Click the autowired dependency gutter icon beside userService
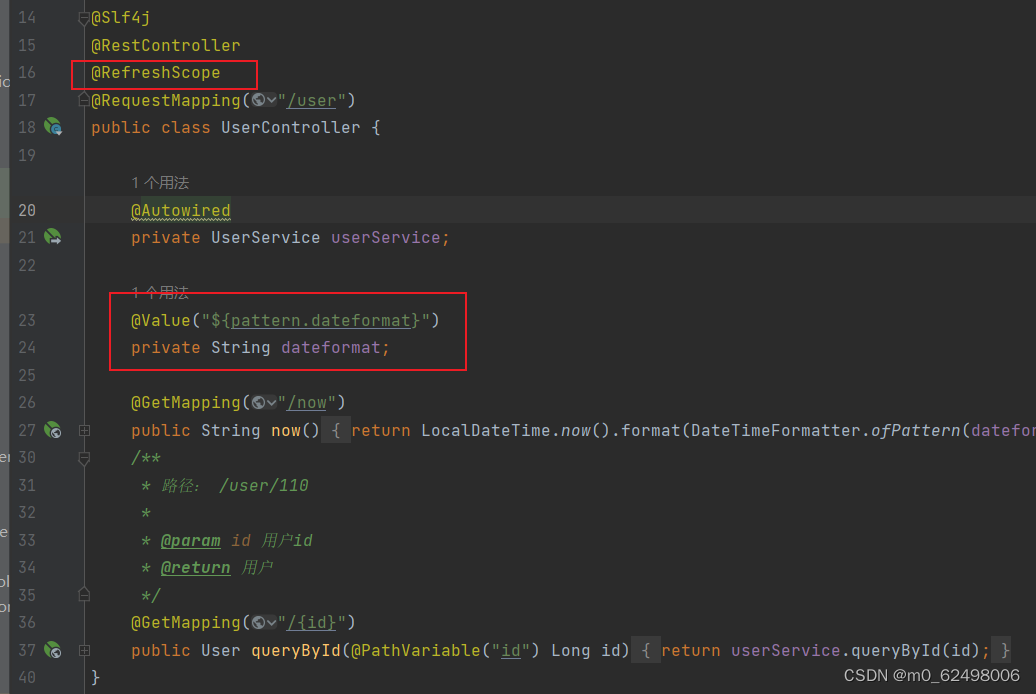Image resolution: width=1036 pixels, height=694 pixels. pyautogui.click(x=53, y=237)
